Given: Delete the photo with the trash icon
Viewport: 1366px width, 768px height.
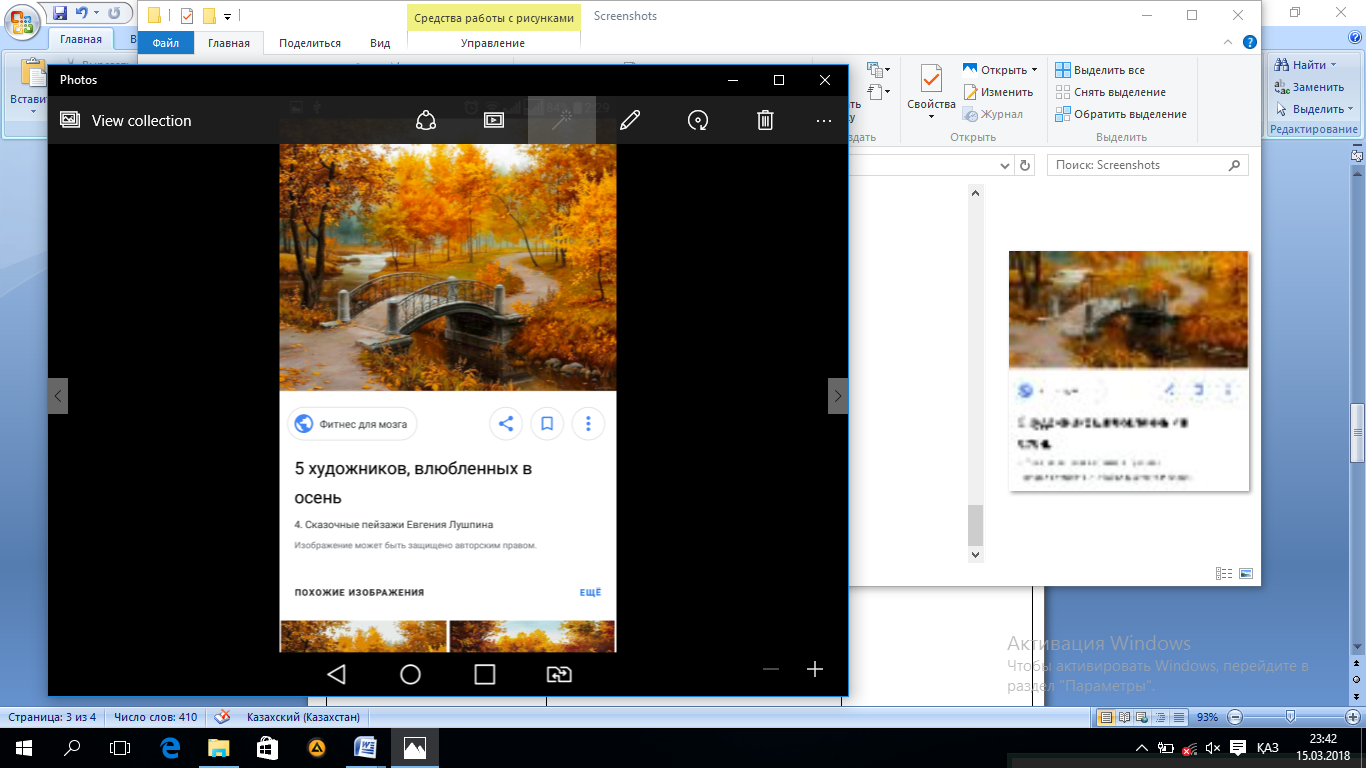Looking at the screenshot, I should tap(765, 120).
